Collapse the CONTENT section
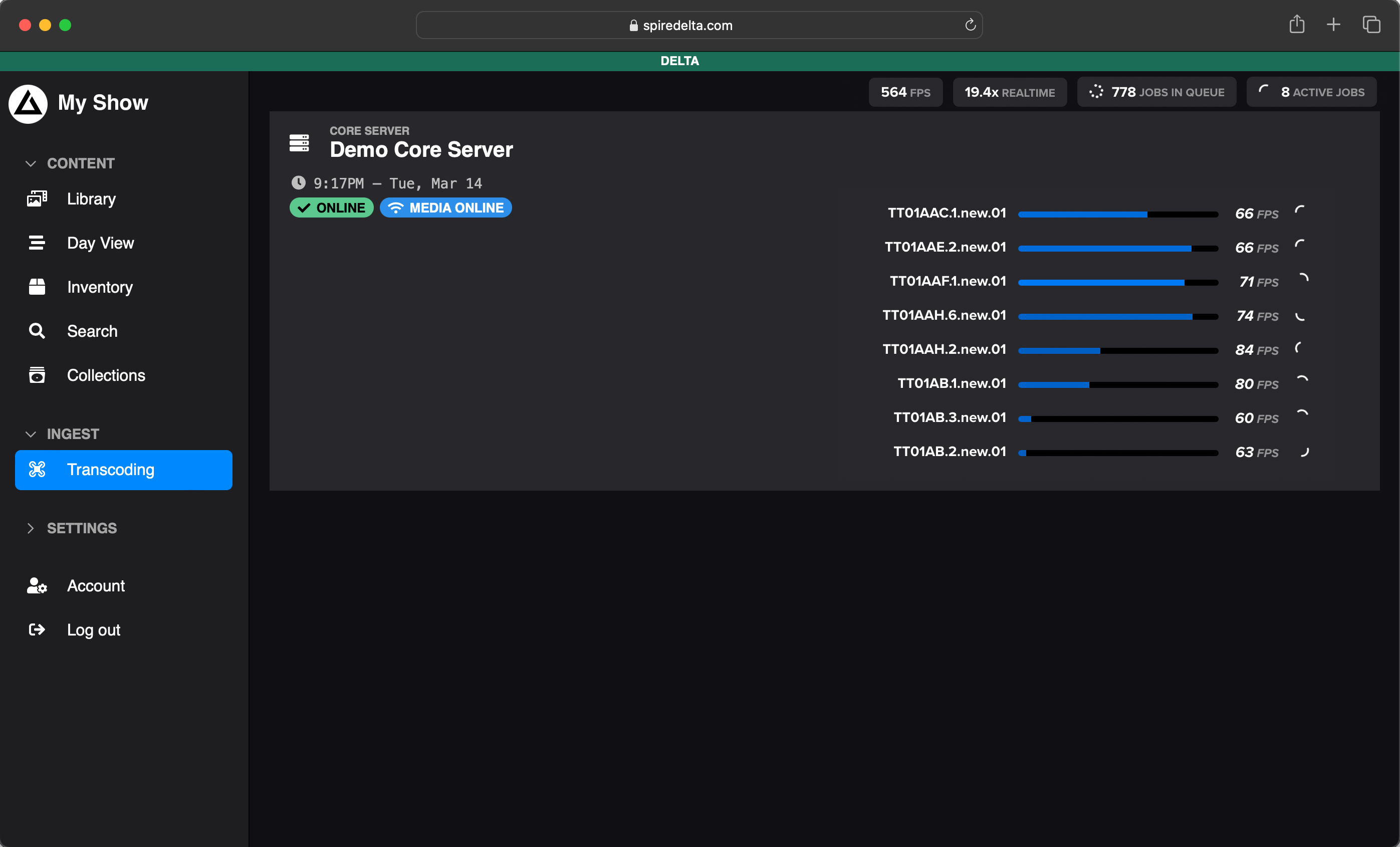The image size is (1400, 847). click(31, 164)
